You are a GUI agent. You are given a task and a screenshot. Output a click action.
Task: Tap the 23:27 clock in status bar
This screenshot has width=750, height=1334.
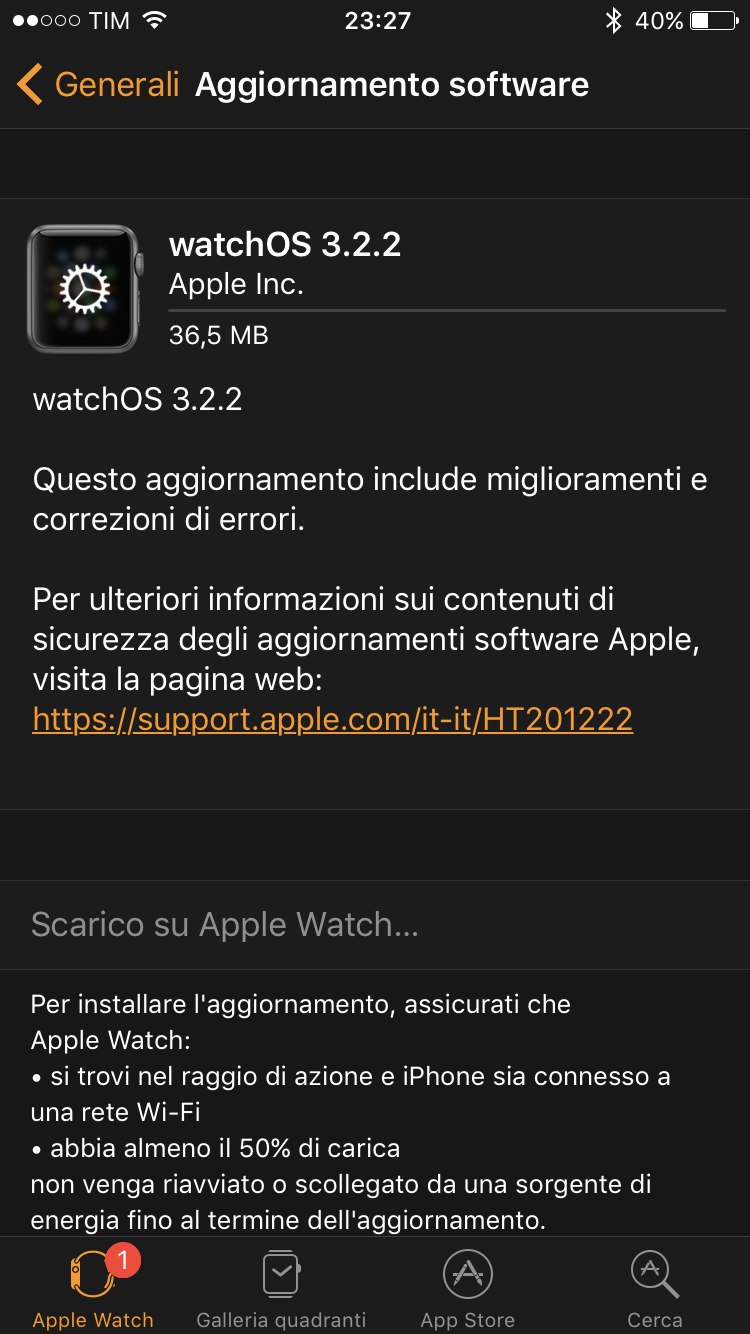tap(377, 20)
